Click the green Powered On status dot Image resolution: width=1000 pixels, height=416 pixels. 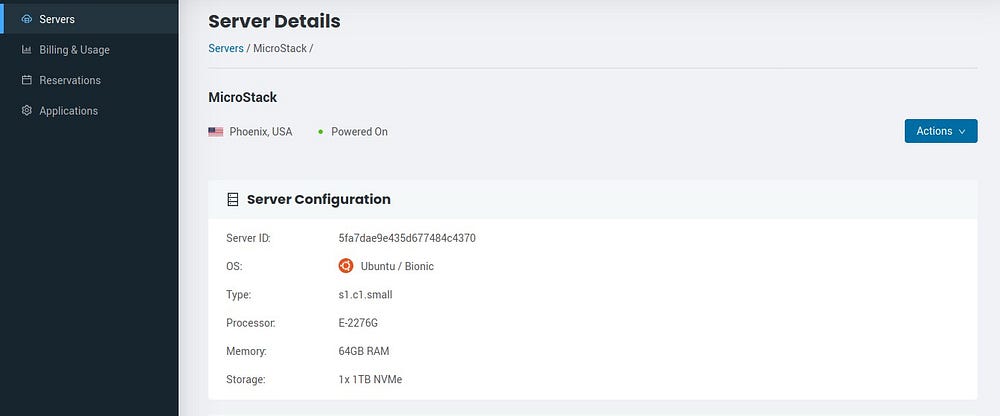(x=321, y=132)
